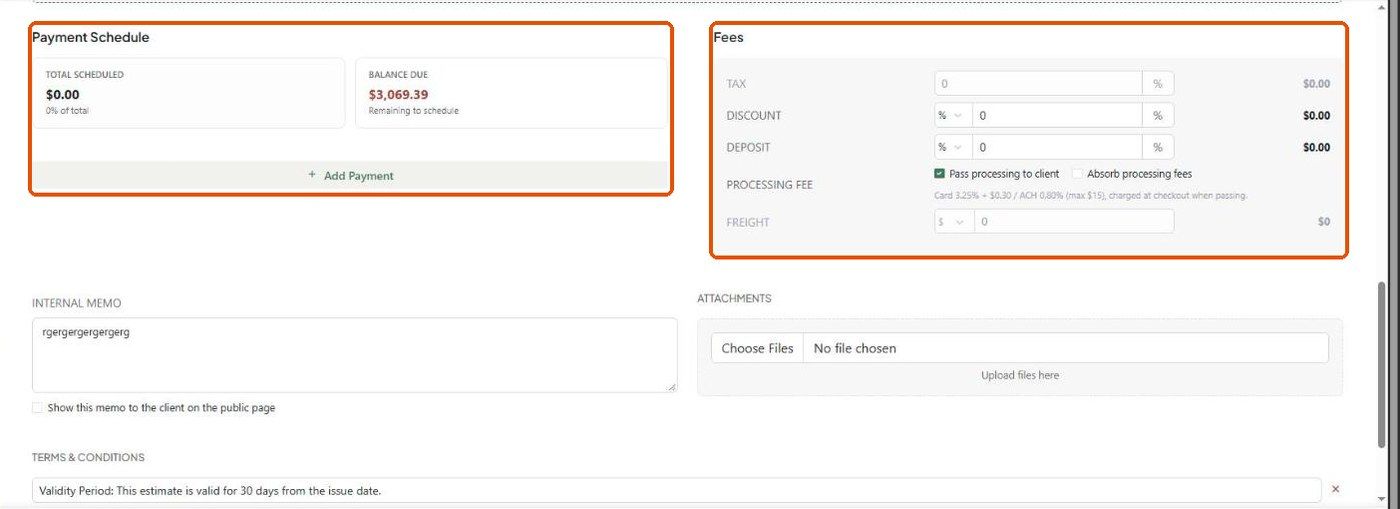Open the Deposit type dropdown
This screenshot has height=509, width=1400.
pos(950,147)
